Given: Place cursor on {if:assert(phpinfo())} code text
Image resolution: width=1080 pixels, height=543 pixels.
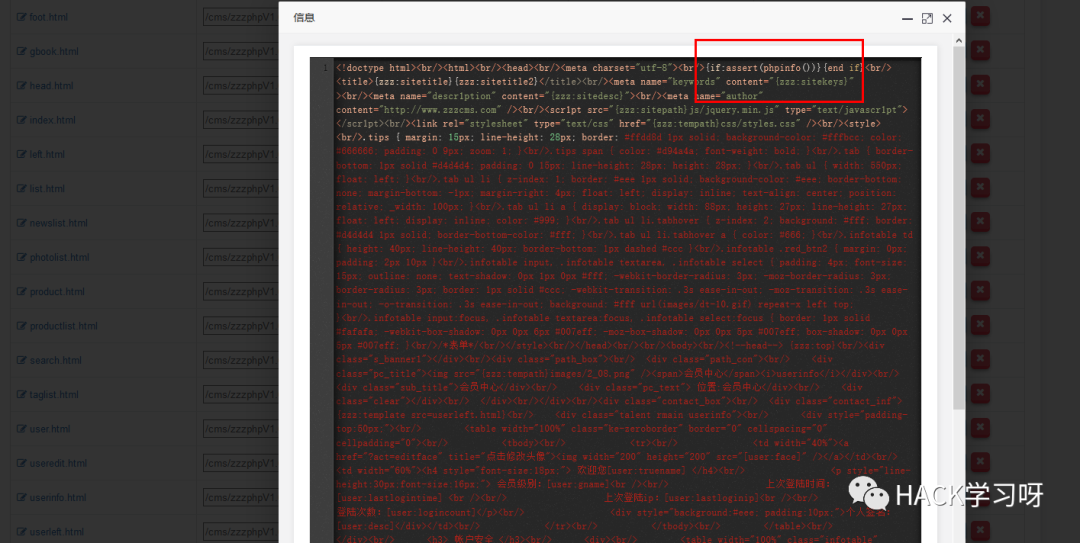Looking at the screenshot, I should (764, 68).
